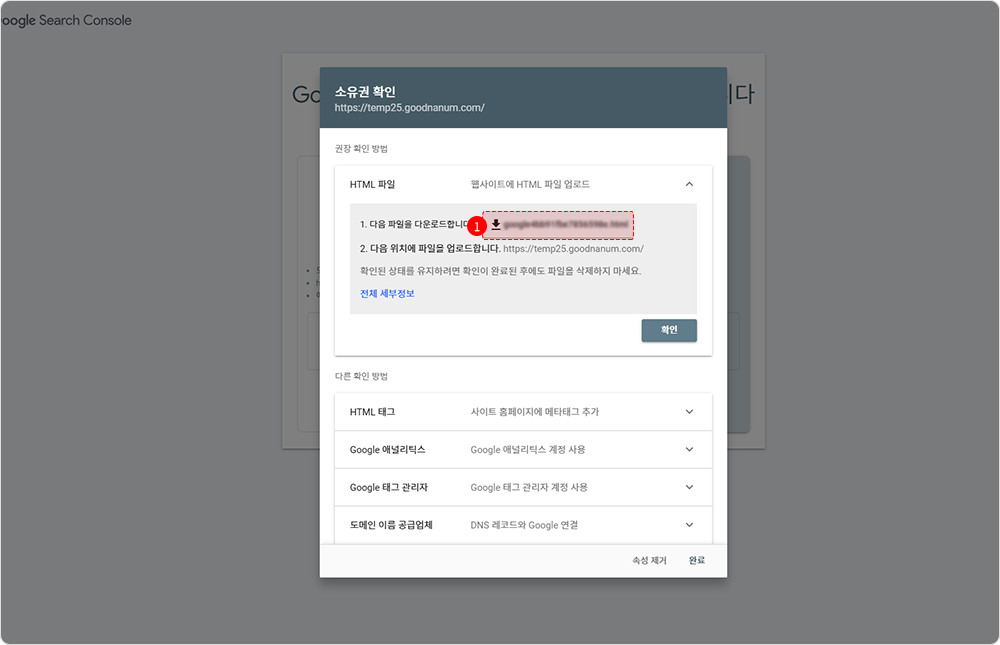The height and width of the screenshot is (645, 1000).
Task: Select the 도메인 이름 공급업체 method label
Action: point(391,524)
